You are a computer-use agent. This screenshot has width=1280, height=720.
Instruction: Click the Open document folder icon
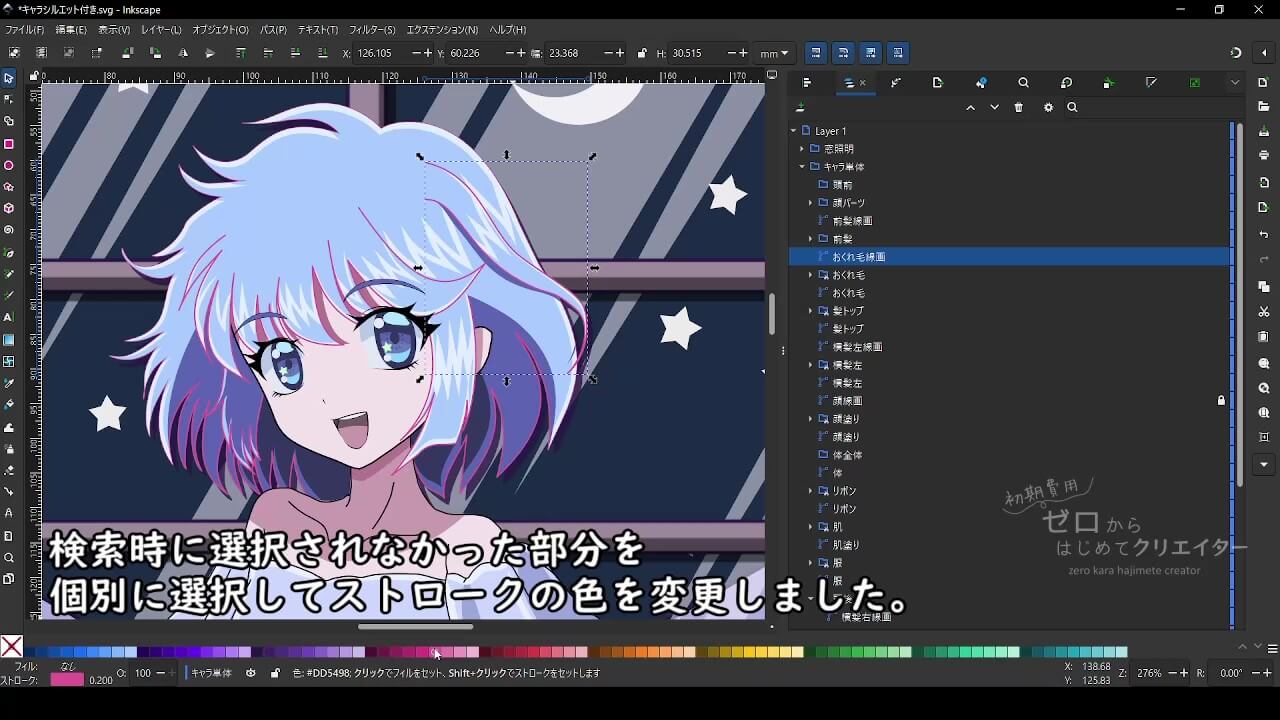1264,106
